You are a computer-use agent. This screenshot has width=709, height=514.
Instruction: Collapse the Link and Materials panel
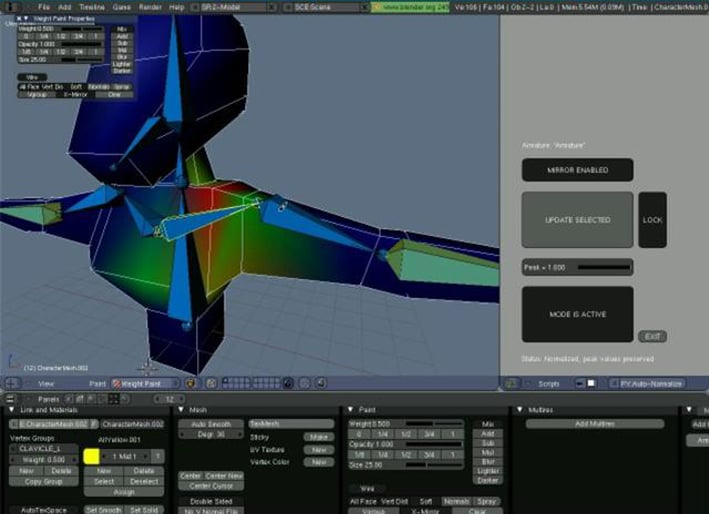(12, 410)
